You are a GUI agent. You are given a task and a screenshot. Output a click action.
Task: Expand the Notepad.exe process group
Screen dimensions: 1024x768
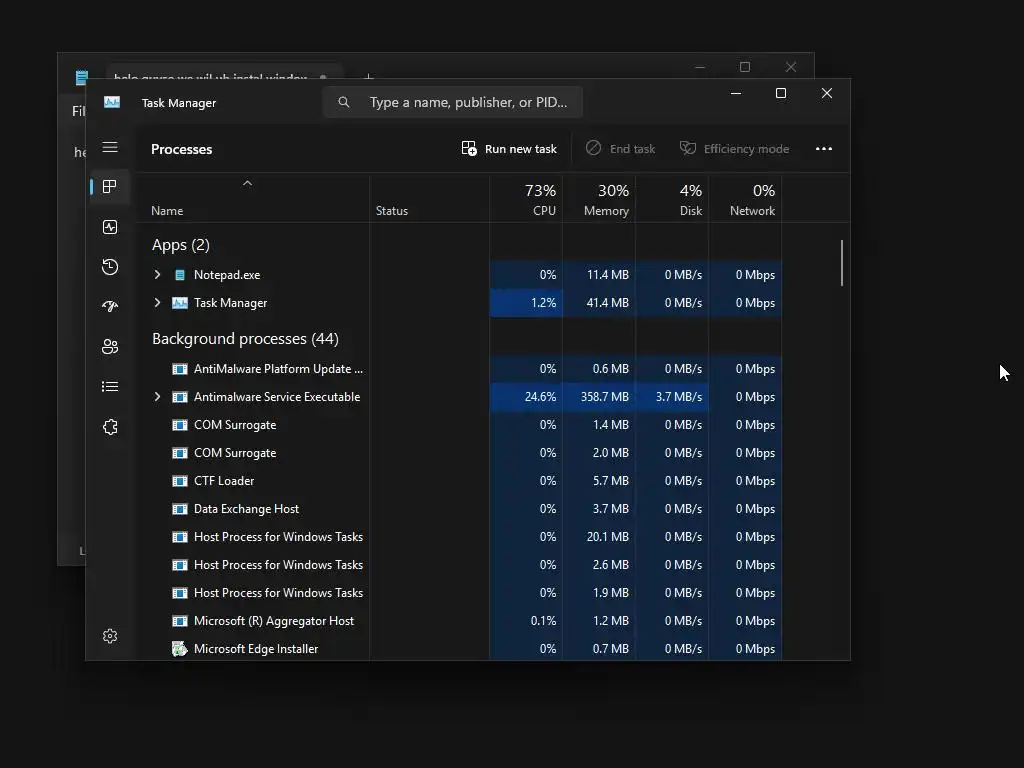[157, 275]
